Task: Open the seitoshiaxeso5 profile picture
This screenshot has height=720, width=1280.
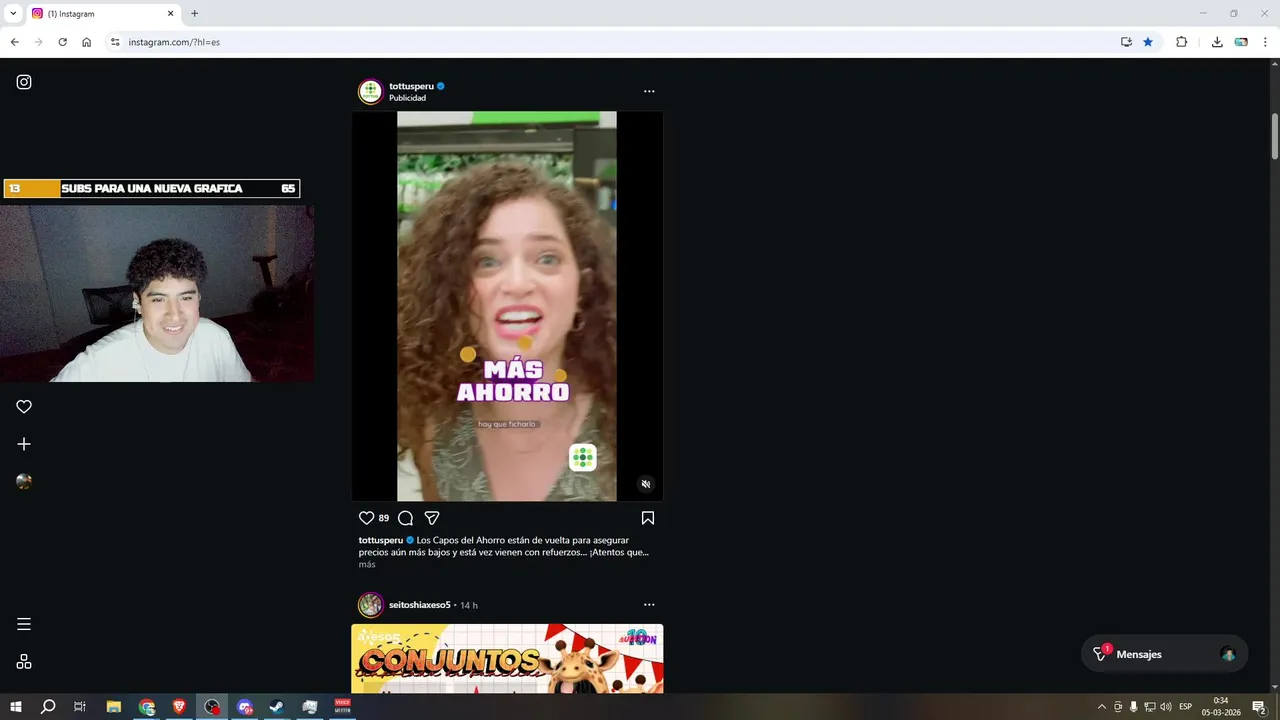Action: [371, 605]
